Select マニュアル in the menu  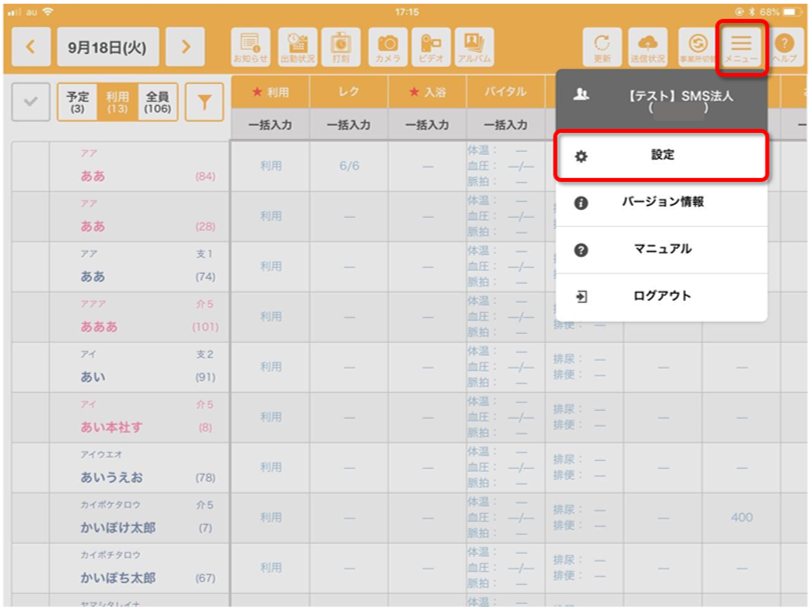(661, 249)
